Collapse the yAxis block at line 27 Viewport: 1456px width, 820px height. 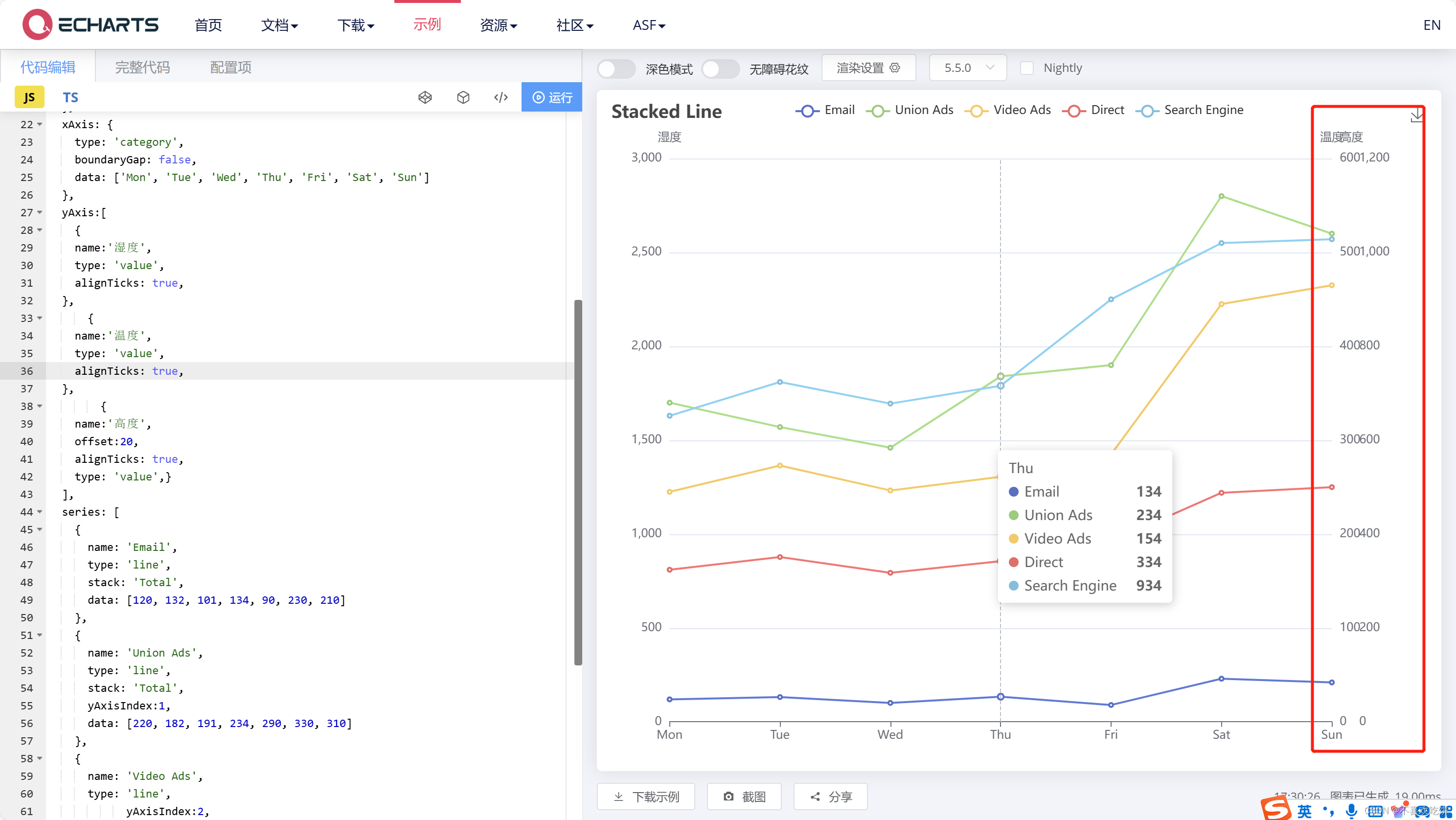(40, 212)
